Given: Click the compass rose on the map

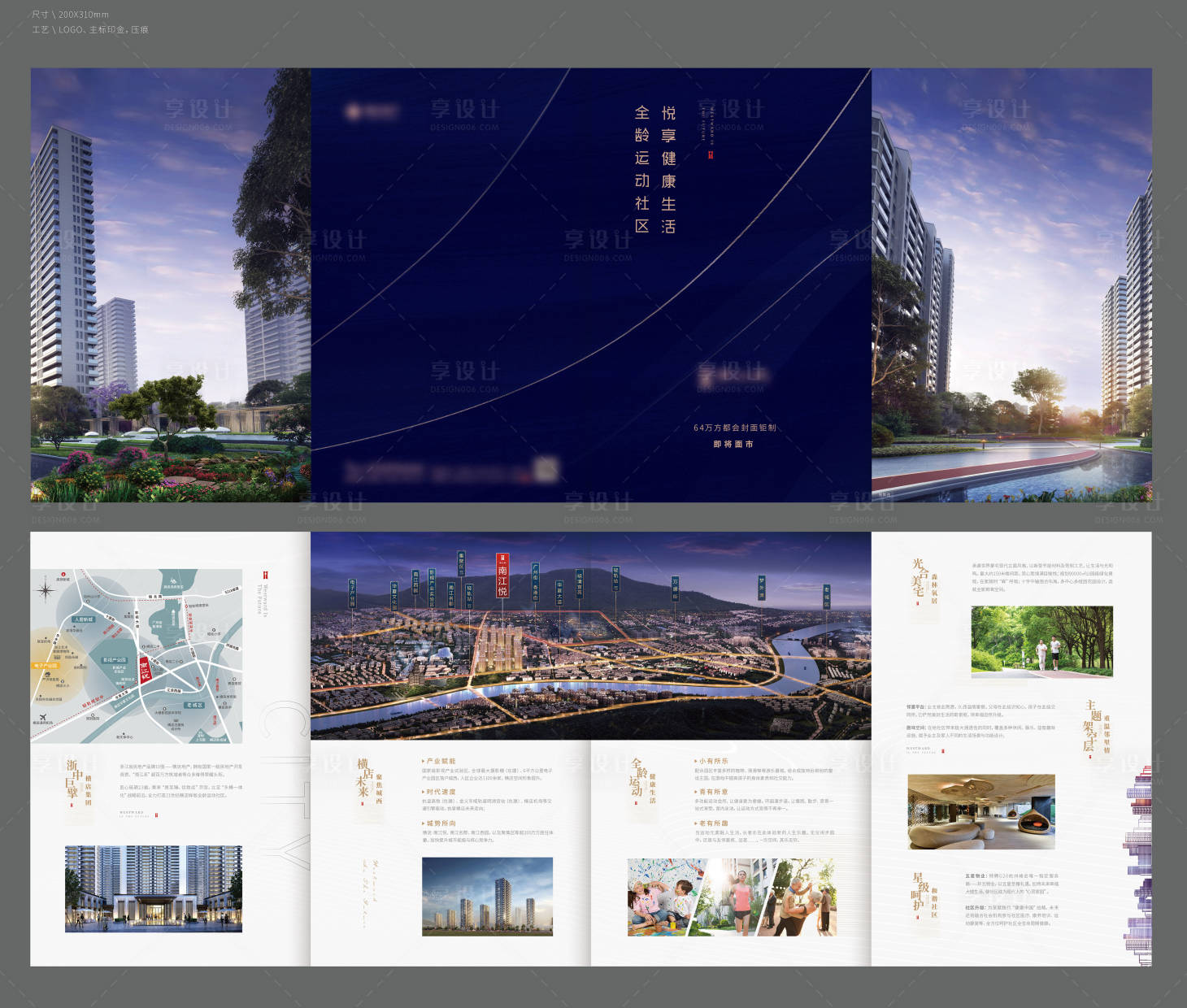Looking at the screenshot, I should point(46,589).
